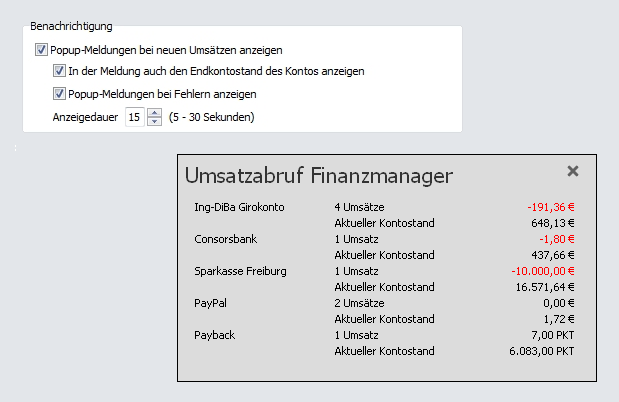Click the 2 Umsätze PayPal label
The width and height of the screenshot is (619, 402).
(x=359, y=303)
